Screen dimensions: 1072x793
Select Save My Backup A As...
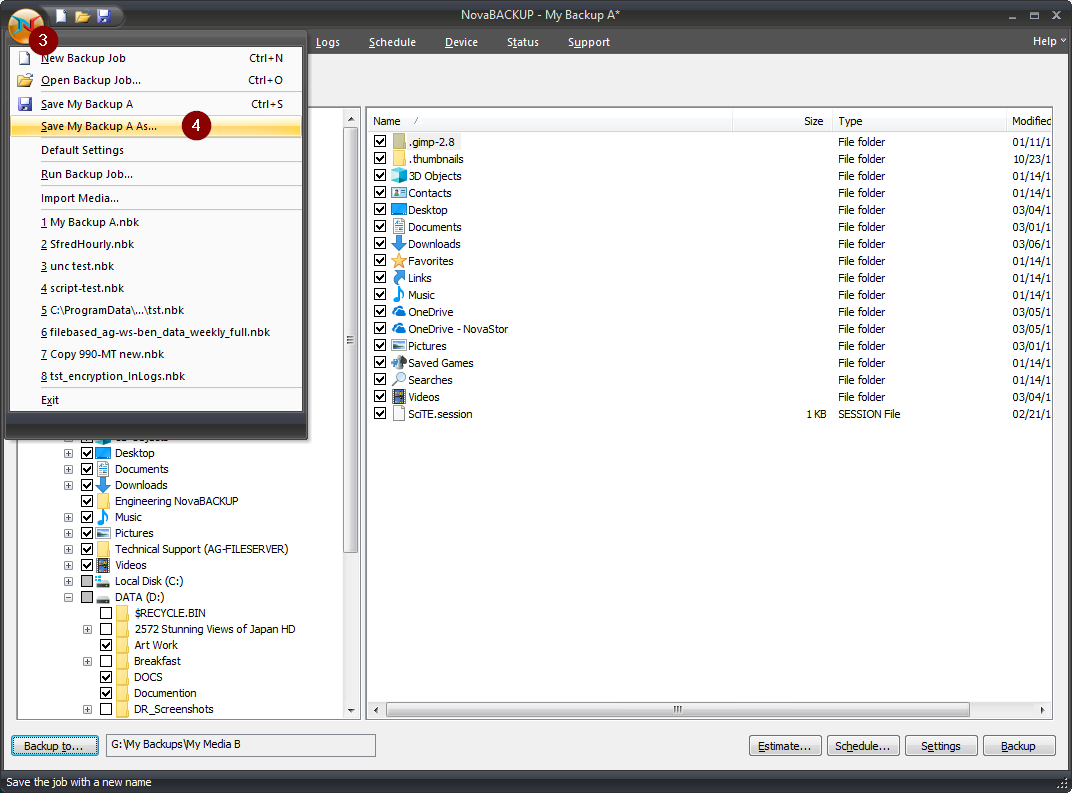click(x=156, y=126)
